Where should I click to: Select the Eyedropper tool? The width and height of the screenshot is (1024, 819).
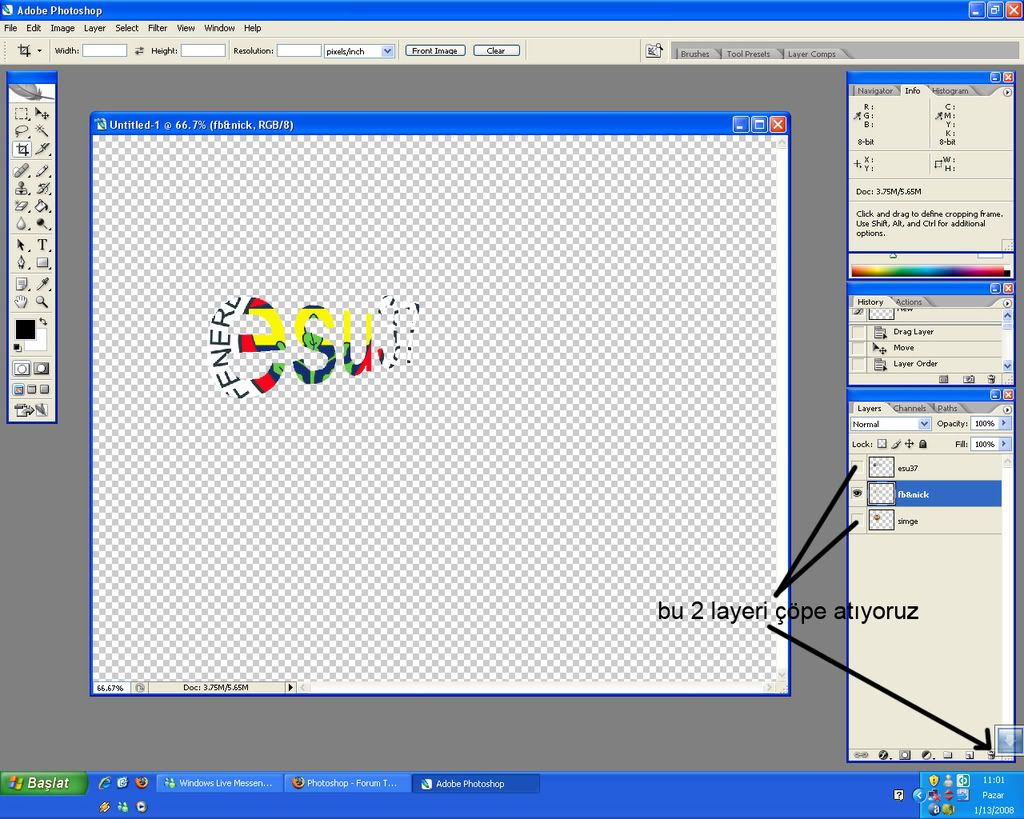coord(42,284)
